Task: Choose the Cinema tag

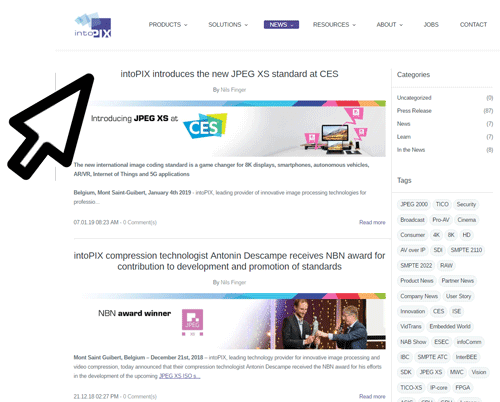Action: [x=467, y=220]
